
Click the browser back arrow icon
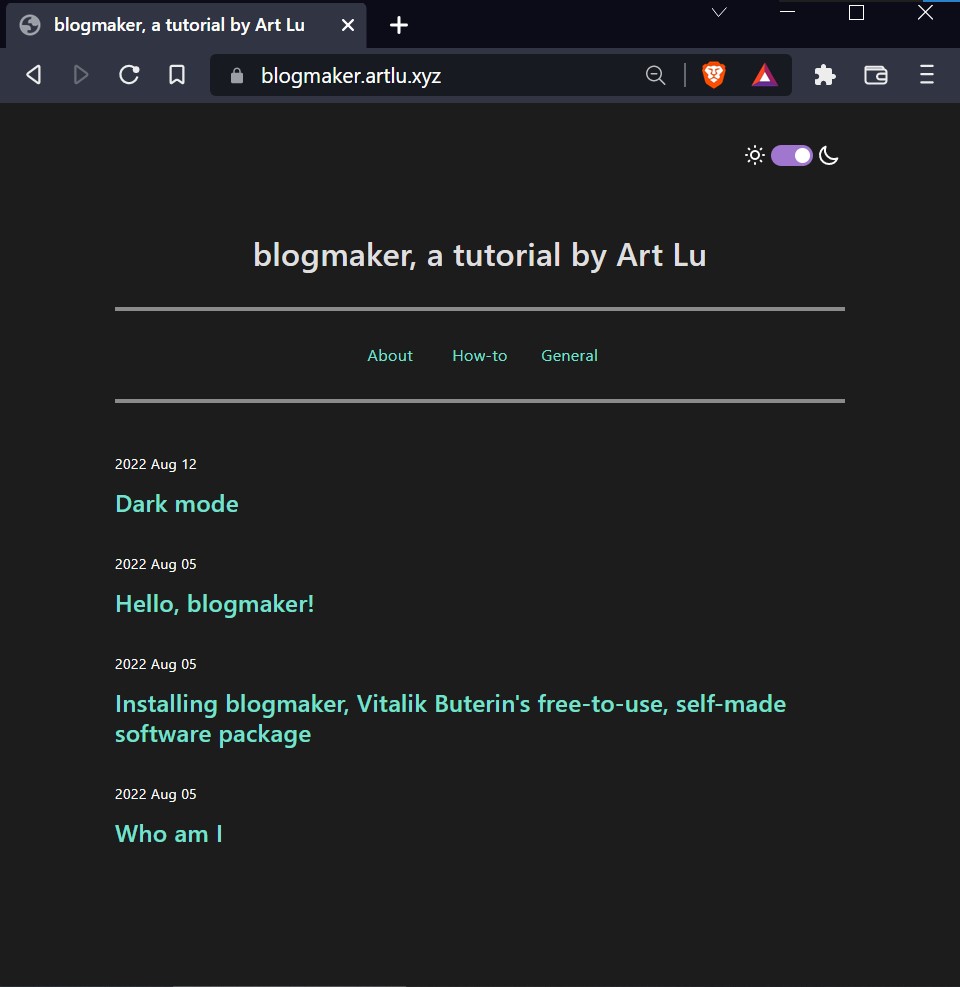[33, 75]
